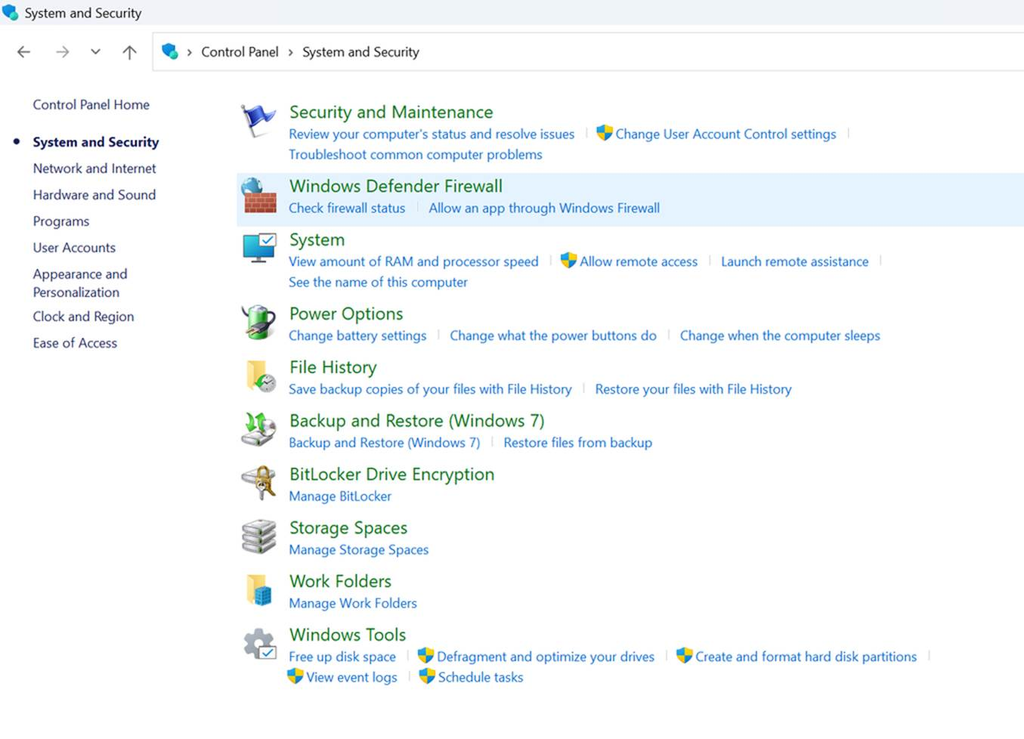1024x739 pixels.
Task: Click the Work Folders folder icon
Action: [x=259, y=590]
